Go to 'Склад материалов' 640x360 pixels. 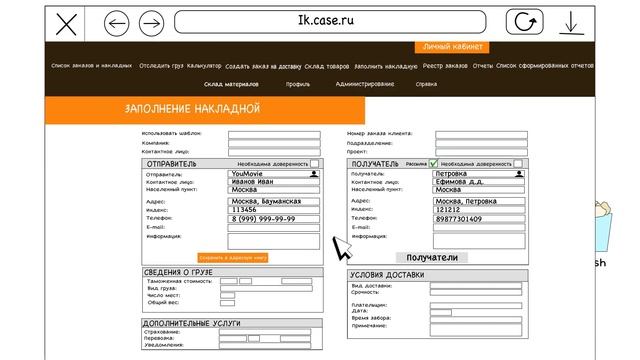231,84
